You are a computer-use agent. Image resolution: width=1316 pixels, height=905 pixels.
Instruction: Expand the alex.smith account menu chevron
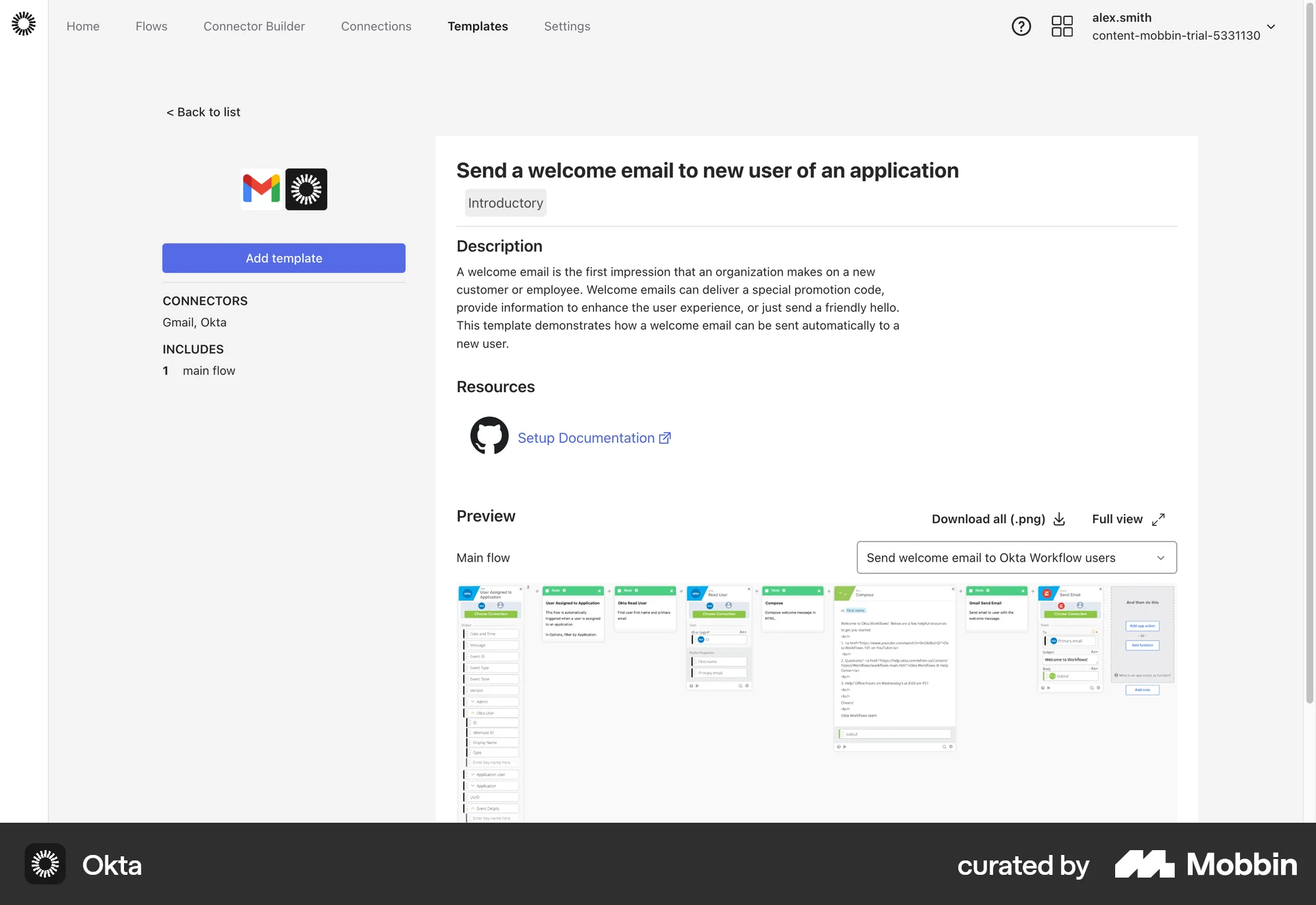(1271, 27)
